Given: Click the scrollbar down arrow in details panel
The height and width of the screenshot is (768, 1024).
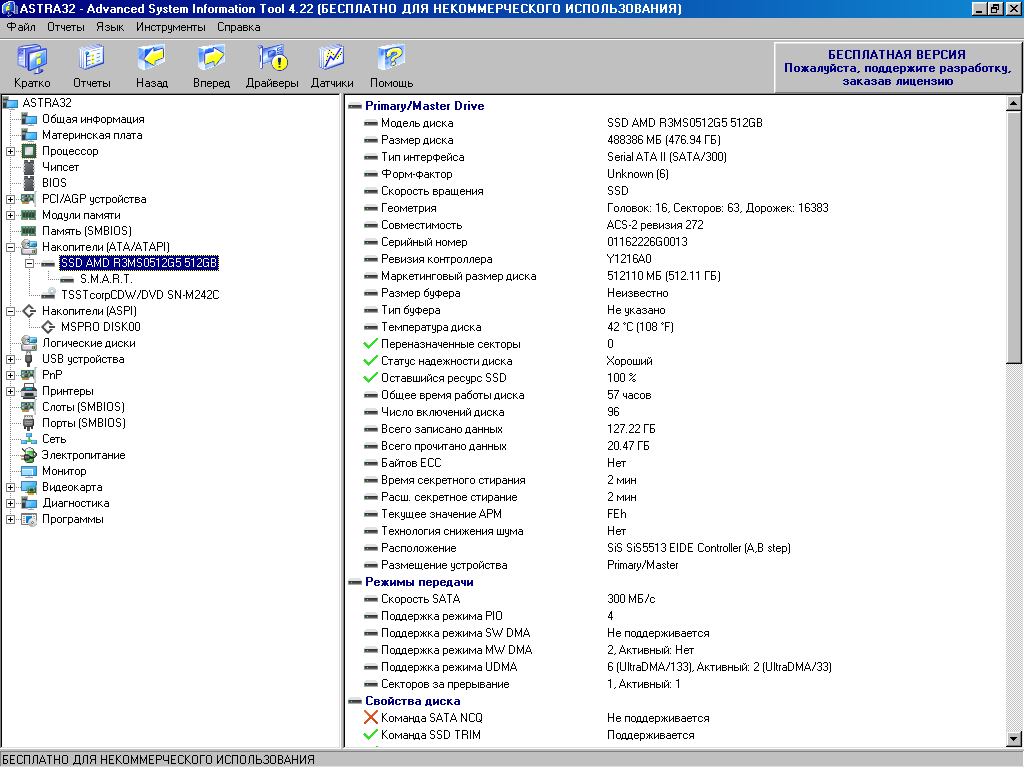Looking at the screenshot, I should click(1014, 739).
